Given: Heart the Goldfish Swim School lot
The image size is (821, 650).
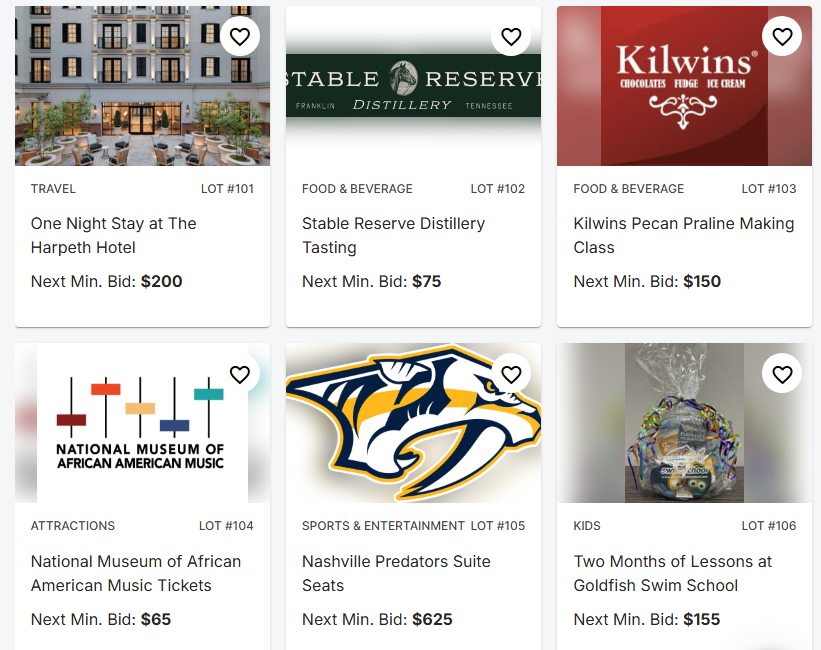Looking at the screenshot, I should (782, 375).
